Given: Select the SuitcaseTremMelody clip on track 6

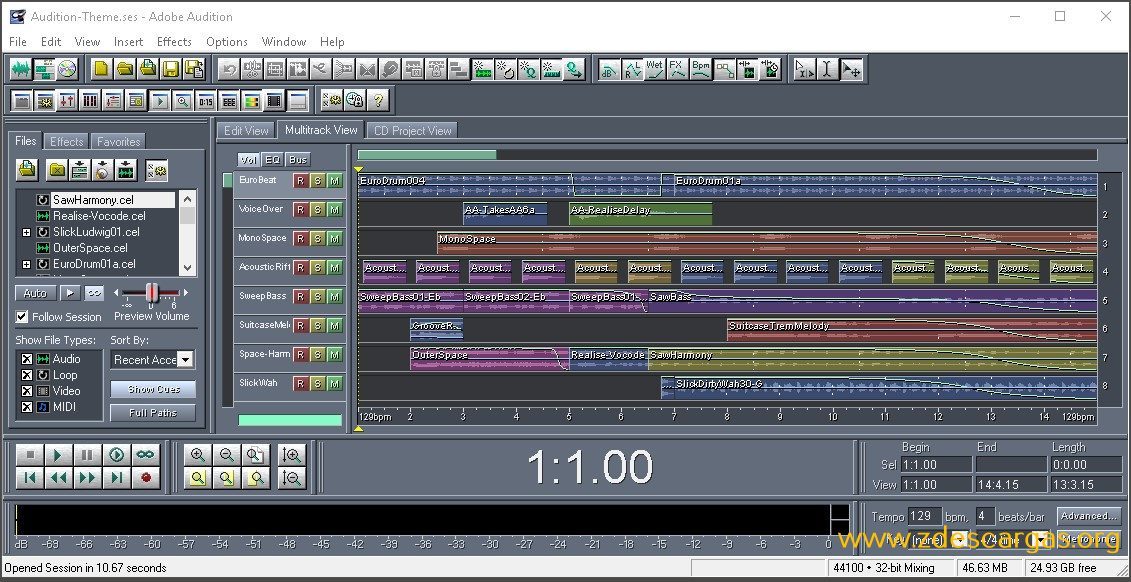Looking at the screenshot, I should (912, 329).
